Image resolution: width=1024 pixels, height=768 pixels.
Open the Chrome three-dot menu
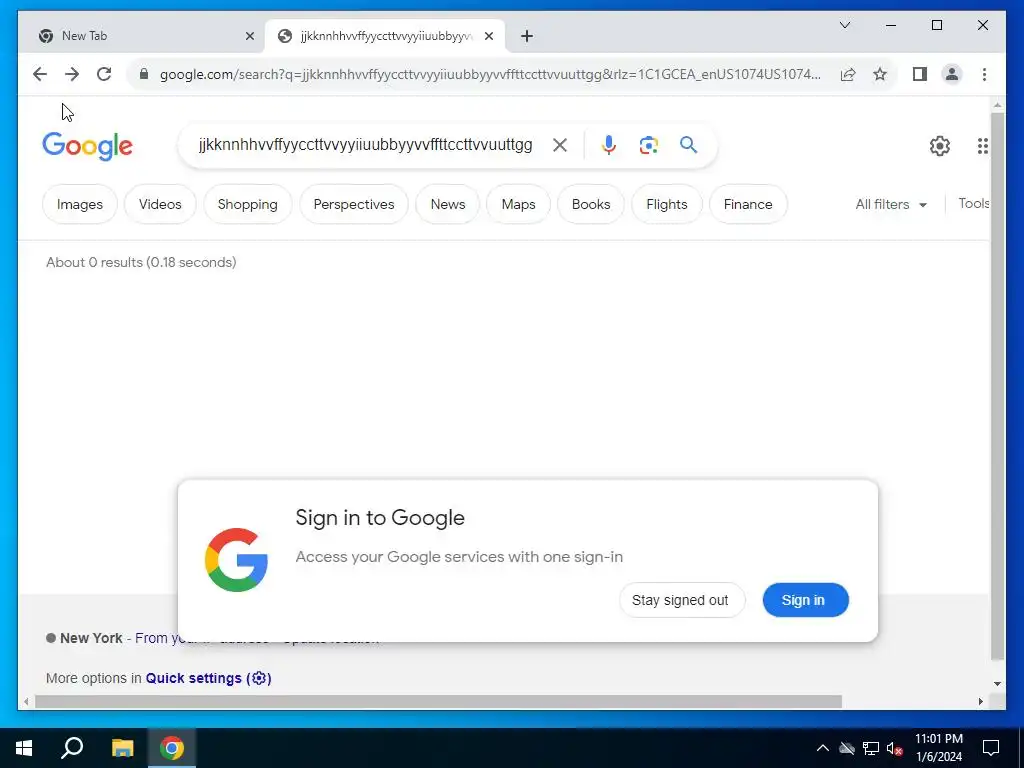(x=984, y=74)
